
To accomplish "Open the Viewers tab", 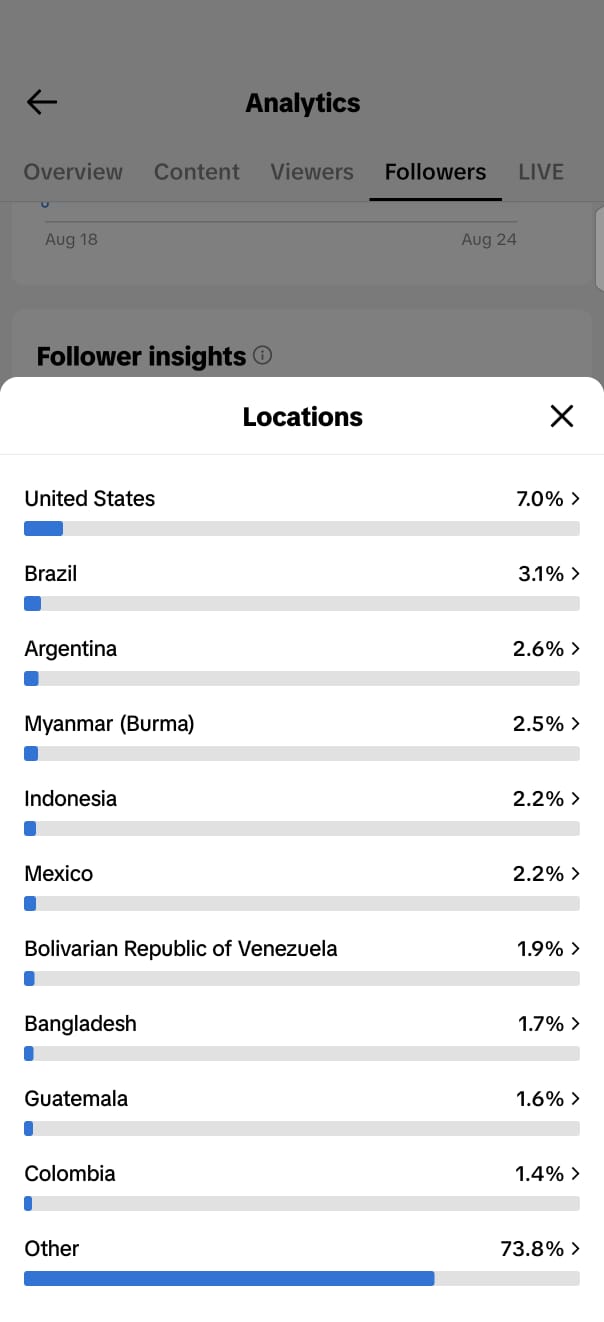I will tap(312, 172).
